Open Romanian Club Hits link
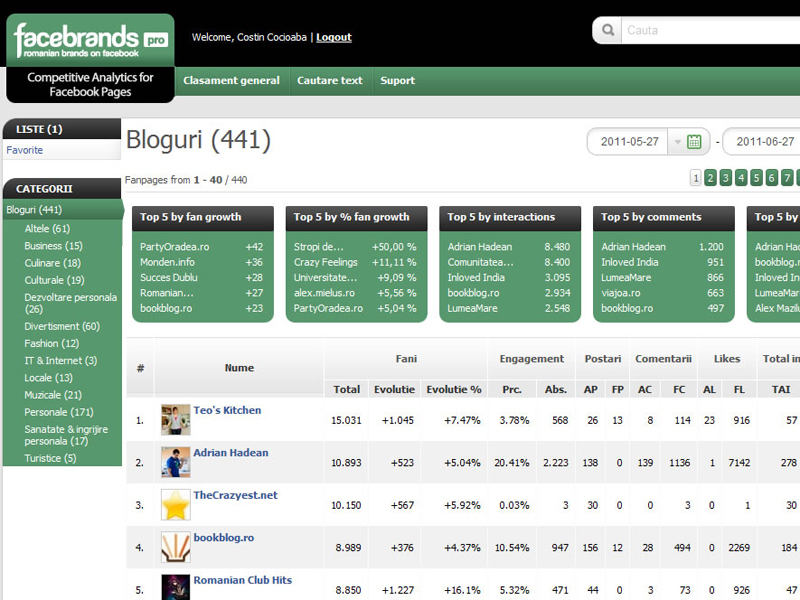 click(242, 580)
